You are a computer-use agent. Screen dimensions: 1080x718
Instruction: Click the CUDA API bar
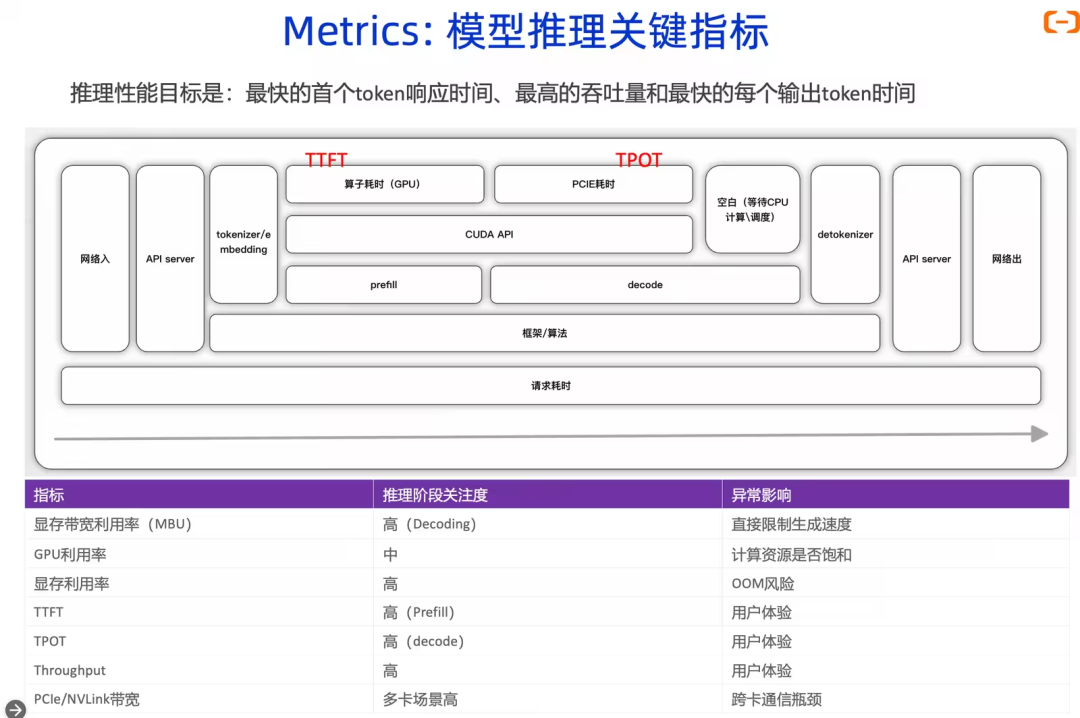489,235
